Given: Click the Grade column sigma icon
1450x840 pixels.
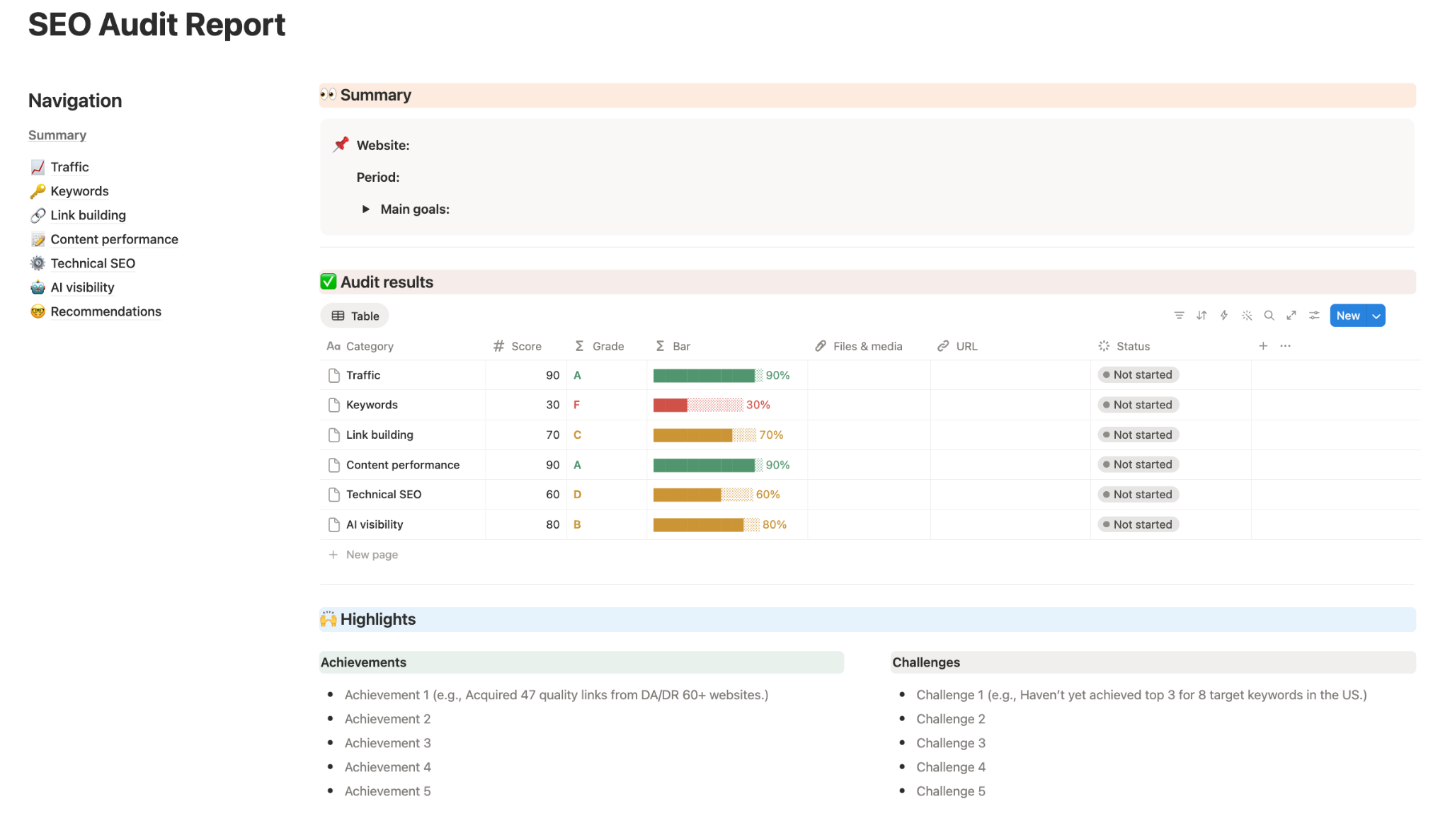Looking at the screenshot, I should 579,346.
